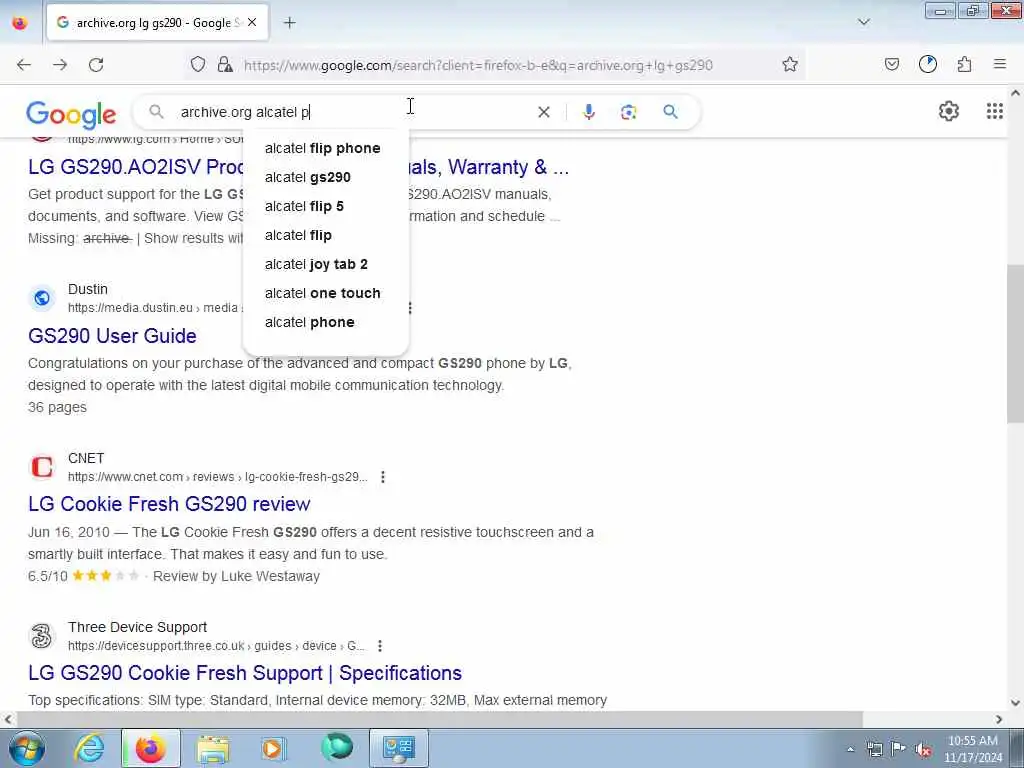Open the Windows Start menu
The height and width of the screenshot is (768, 1024).
point(27,748)
